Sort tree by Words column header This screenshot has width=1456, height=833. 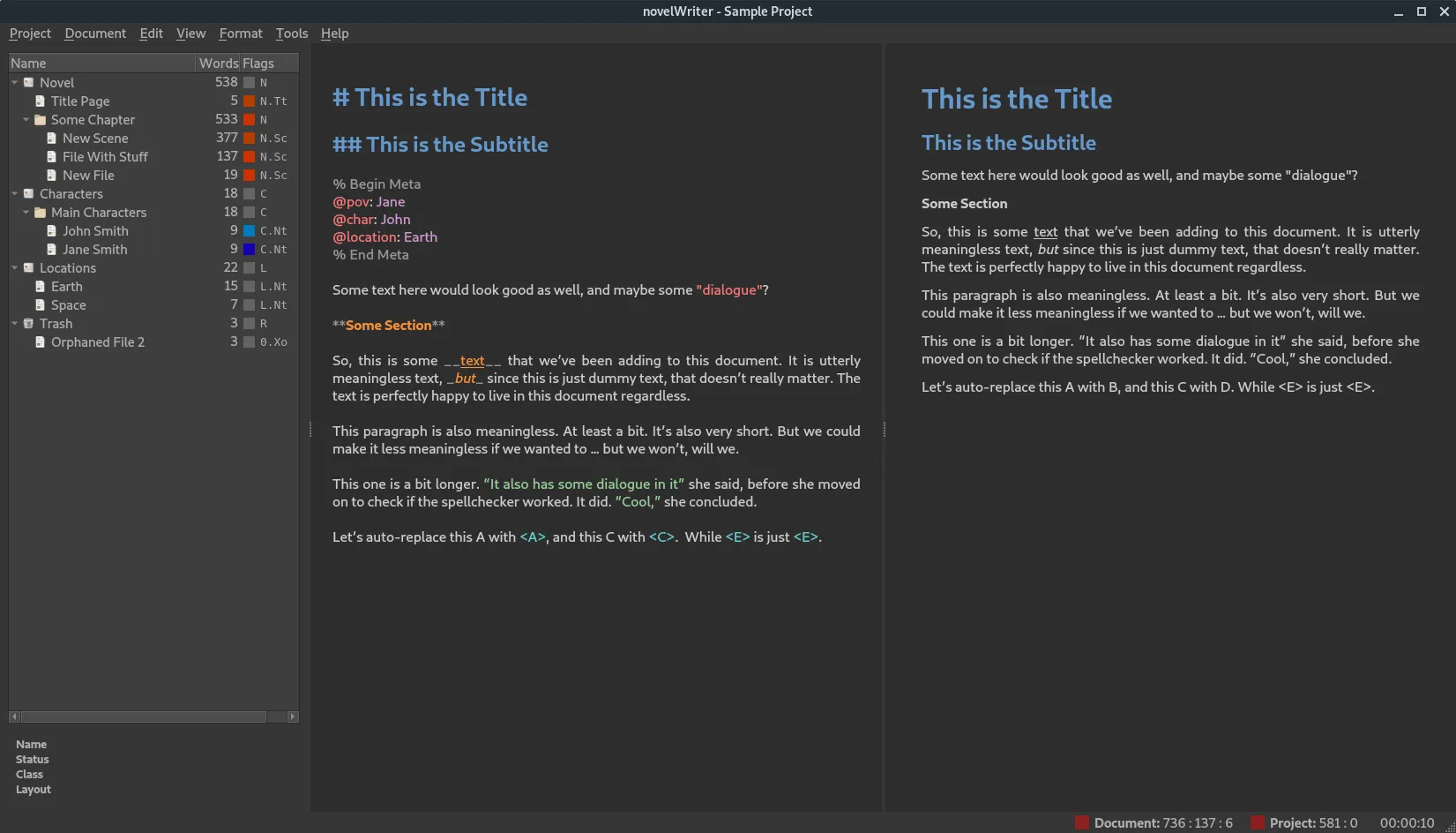coord(219,63)
